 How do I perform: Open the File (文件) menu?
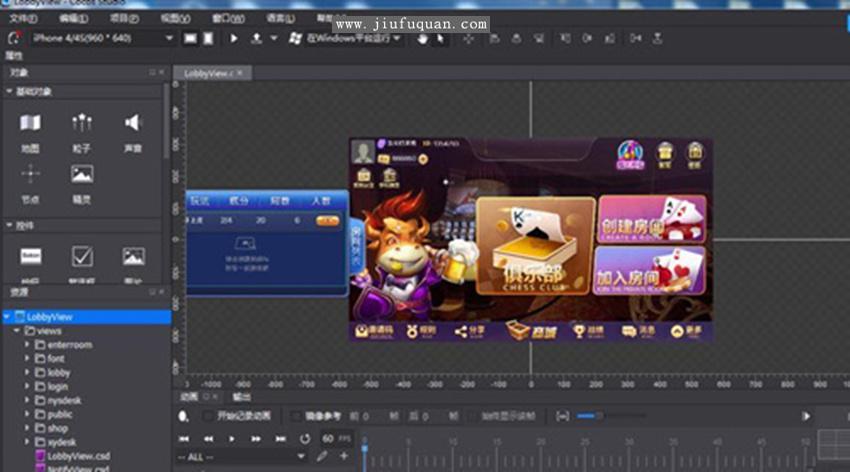23,19
